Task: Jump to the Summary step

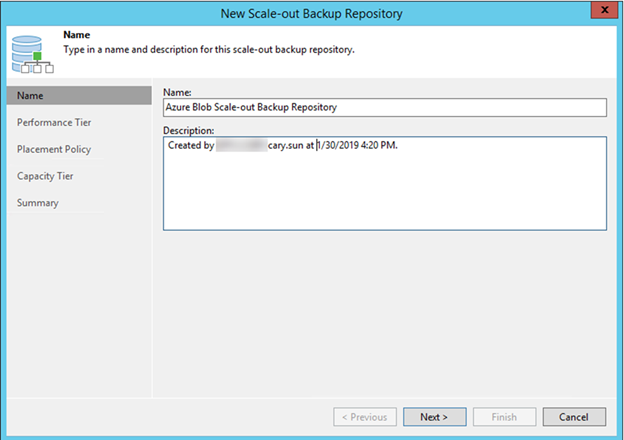Action: [x=38, y=203]
